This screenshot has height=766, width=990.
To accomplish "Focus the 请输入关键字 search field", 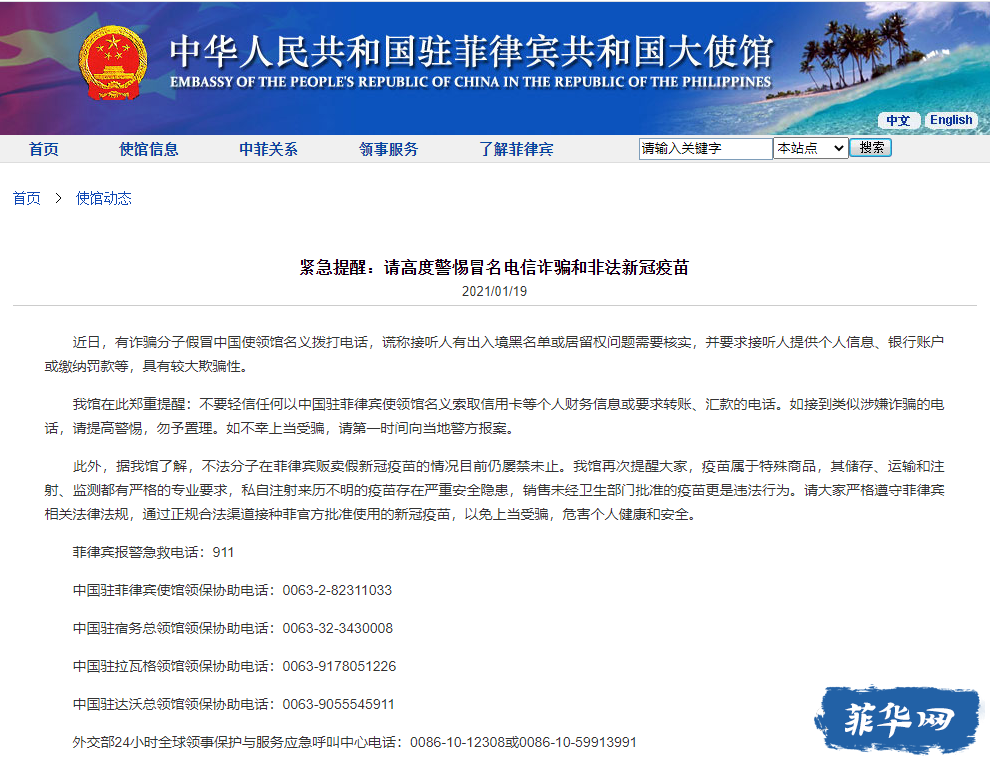I will tap(705, 148).
